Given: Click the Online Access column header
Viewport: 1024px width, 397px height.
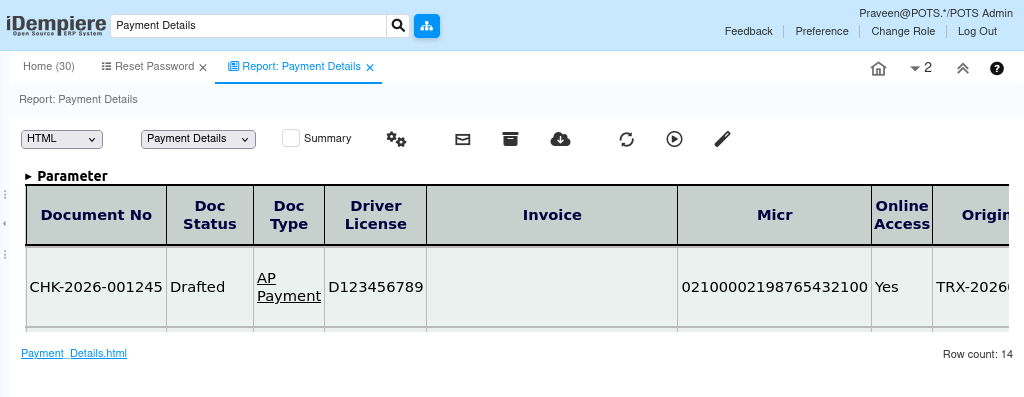Looking at the screenshot, I should click(902, 215).
